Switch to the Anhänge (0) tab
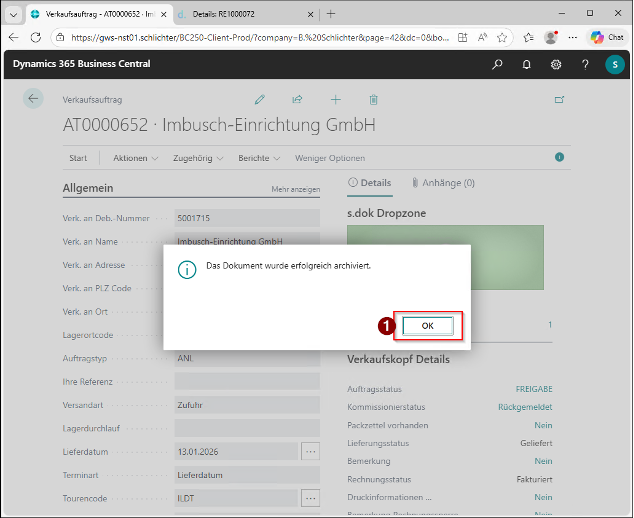Screen dimensions: 634x518 coord(443,183)
